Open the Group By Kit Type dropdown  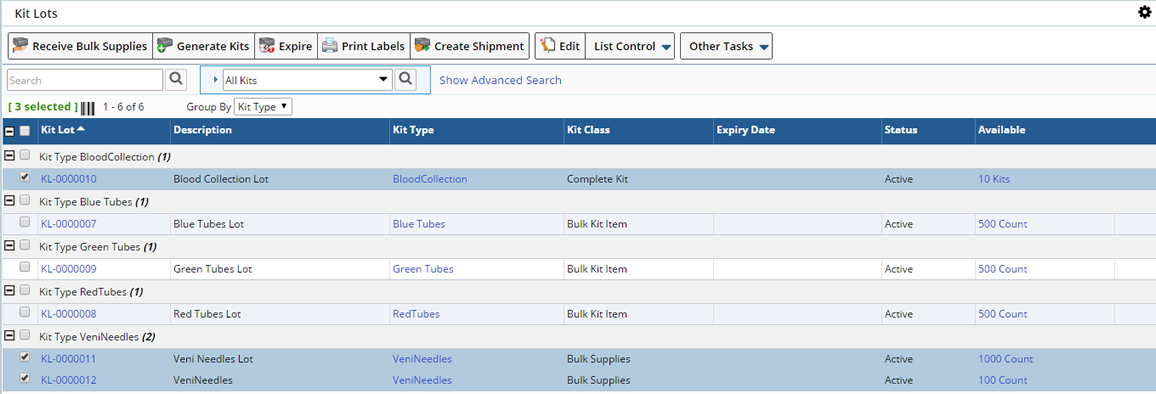click(262, 107)
